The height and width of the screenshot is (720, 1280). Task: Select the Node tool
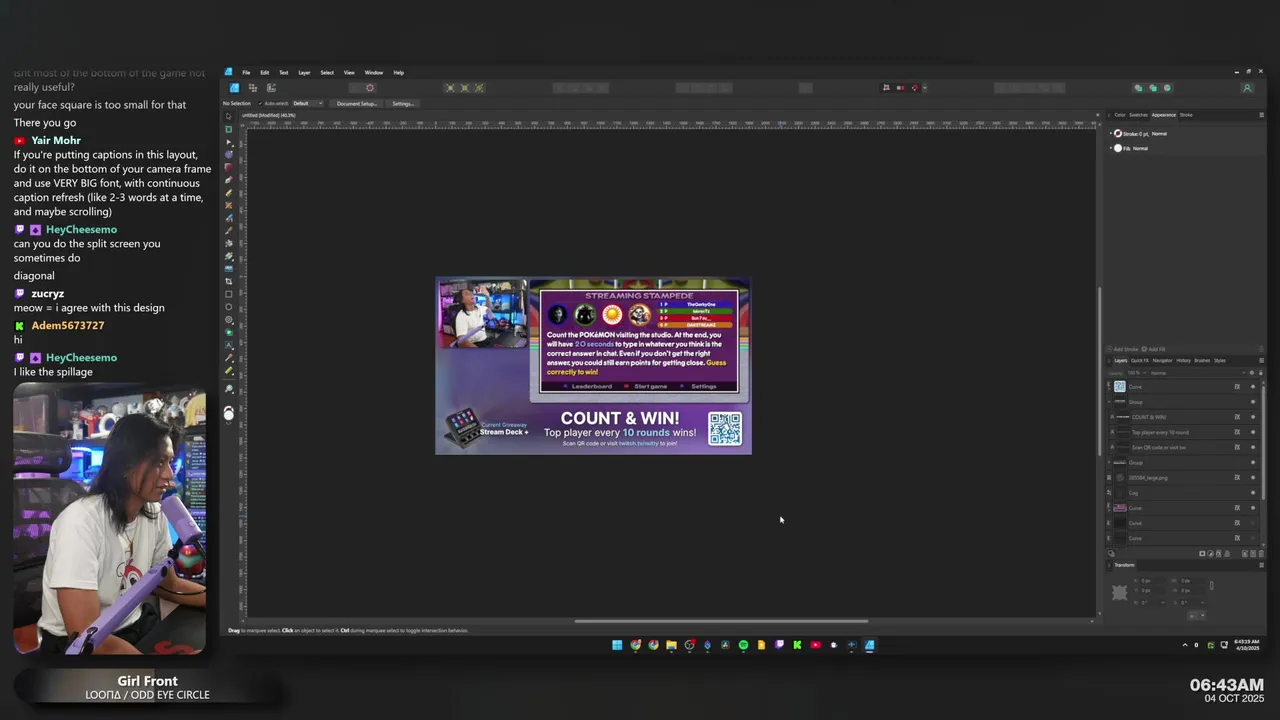(x=229, y=142)
